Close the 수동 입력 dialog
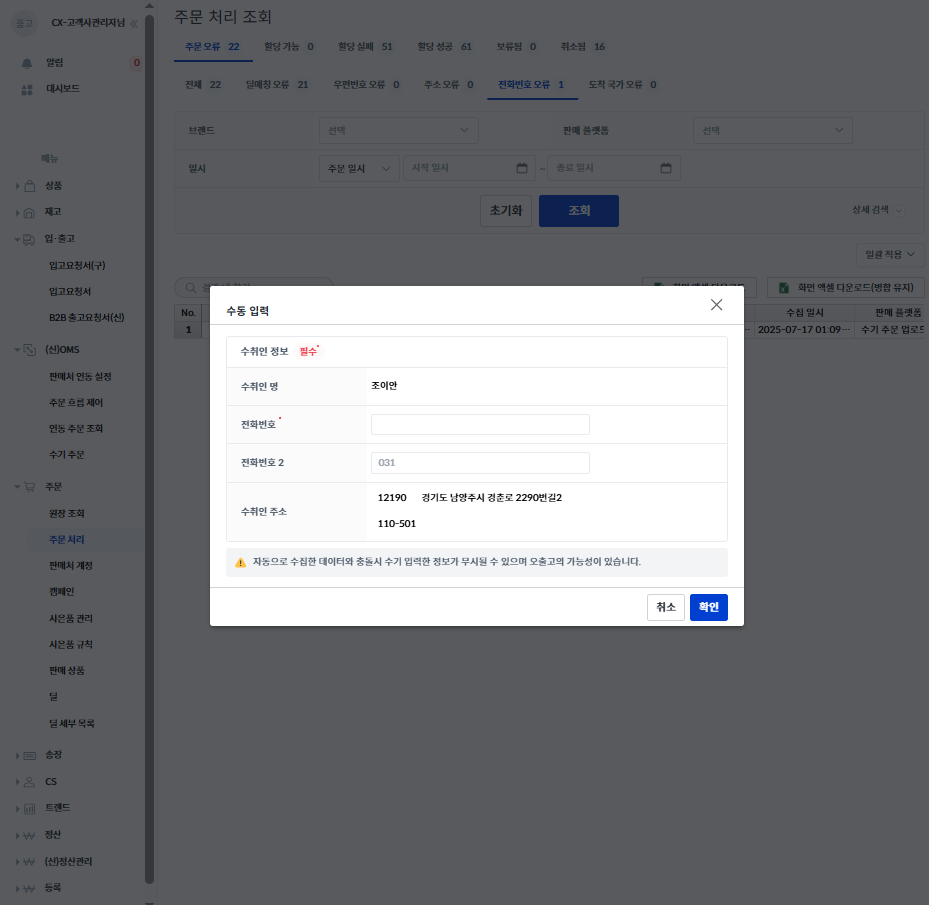 (716, 305)
